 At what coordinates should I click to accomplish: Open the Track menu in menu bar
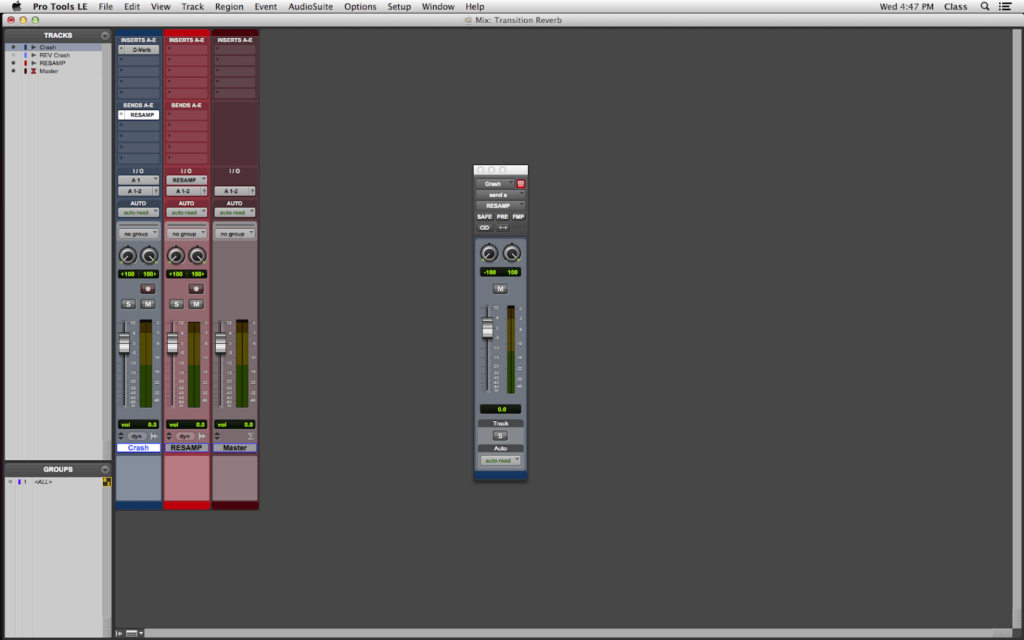[x=192, y=6]
